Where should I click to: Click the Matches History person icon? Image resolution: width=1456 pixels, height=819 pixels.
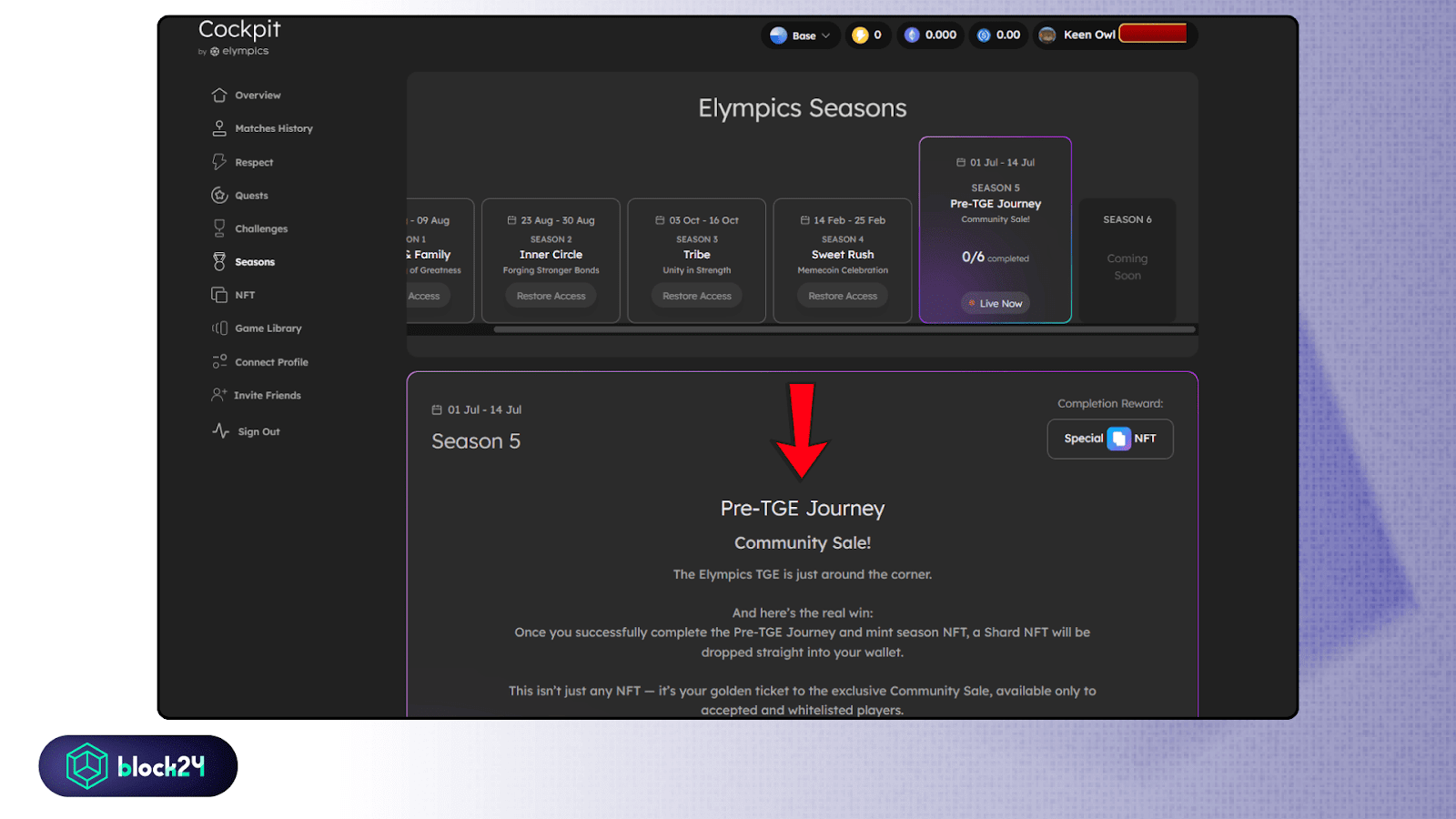click(219, 128)
